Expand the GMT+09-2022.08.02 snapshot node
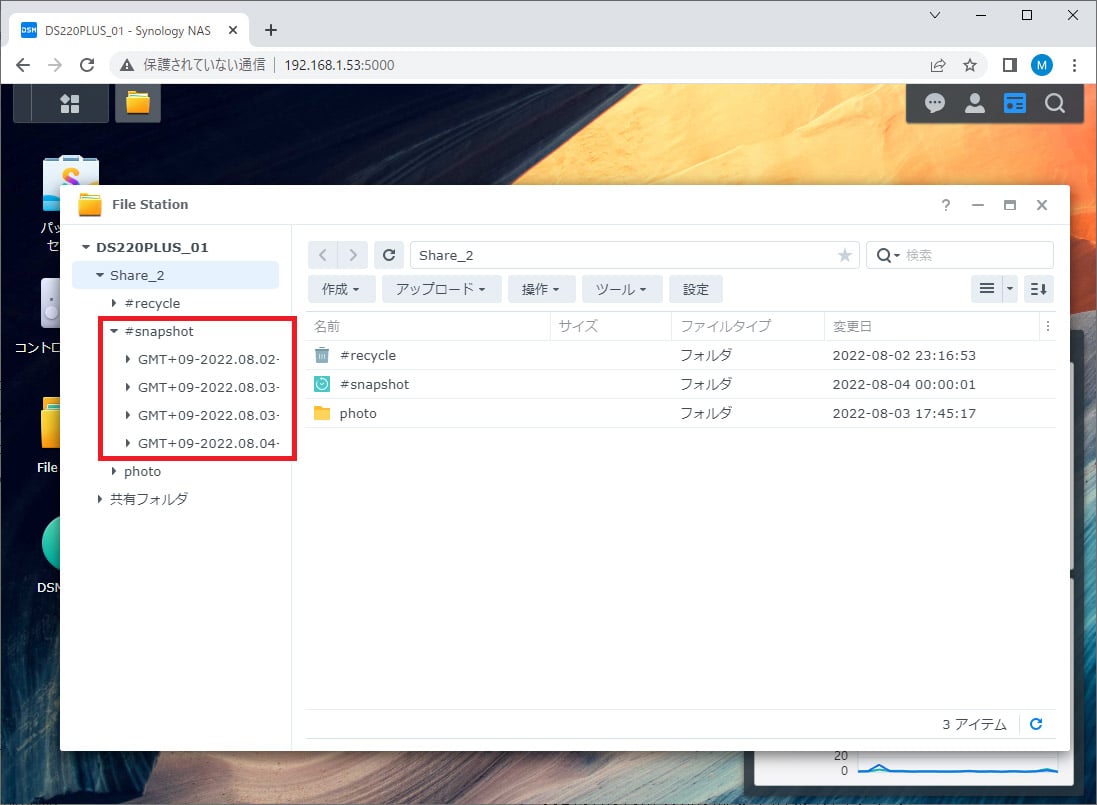Screen dimensions: 1097x805 click(x=128, y=359)
